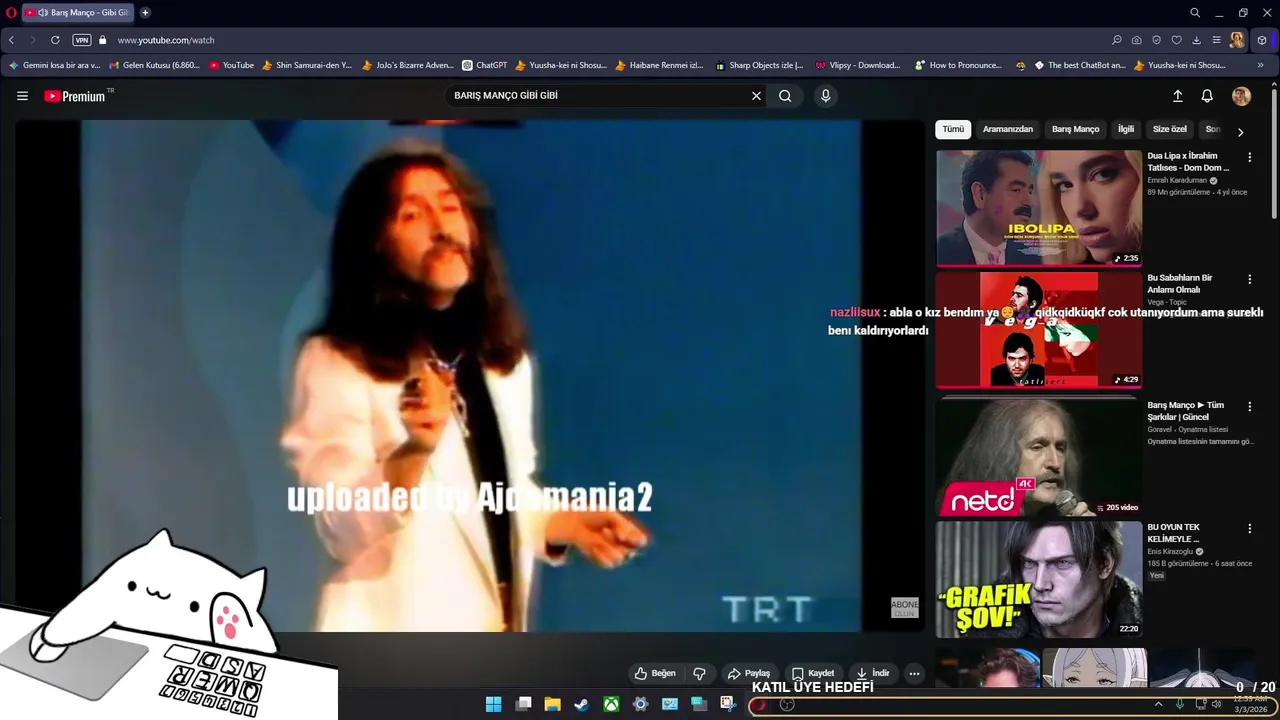The width and height of the screenshot is (1280, 720).
Task: Save the video with Kaydet
Action: click(813, 673)
